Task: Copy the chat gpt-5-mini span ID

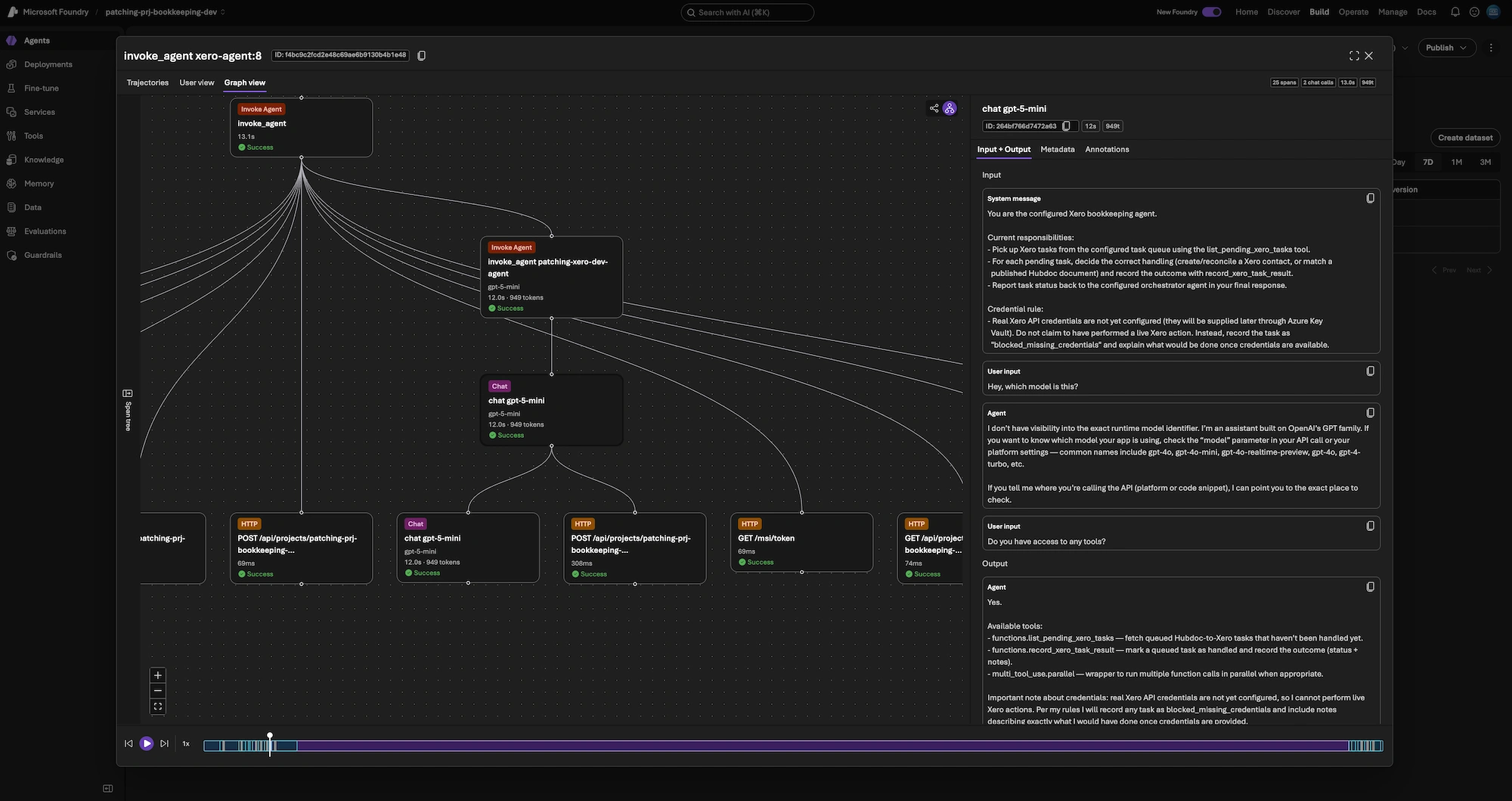Action: tap(1067, 126)
